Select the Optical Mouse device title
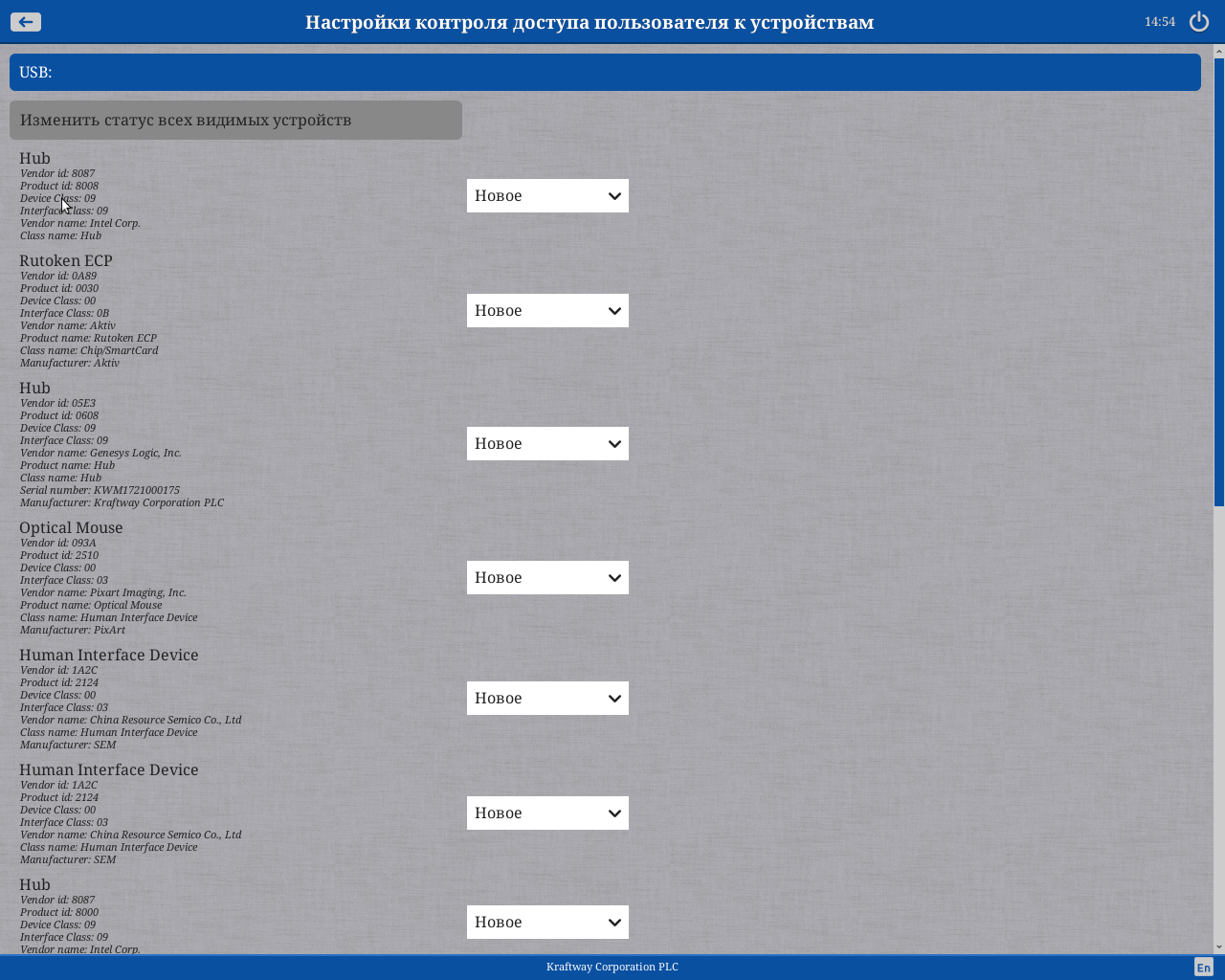The height and width of the screenshot is (980, 1225). [71, 528]
